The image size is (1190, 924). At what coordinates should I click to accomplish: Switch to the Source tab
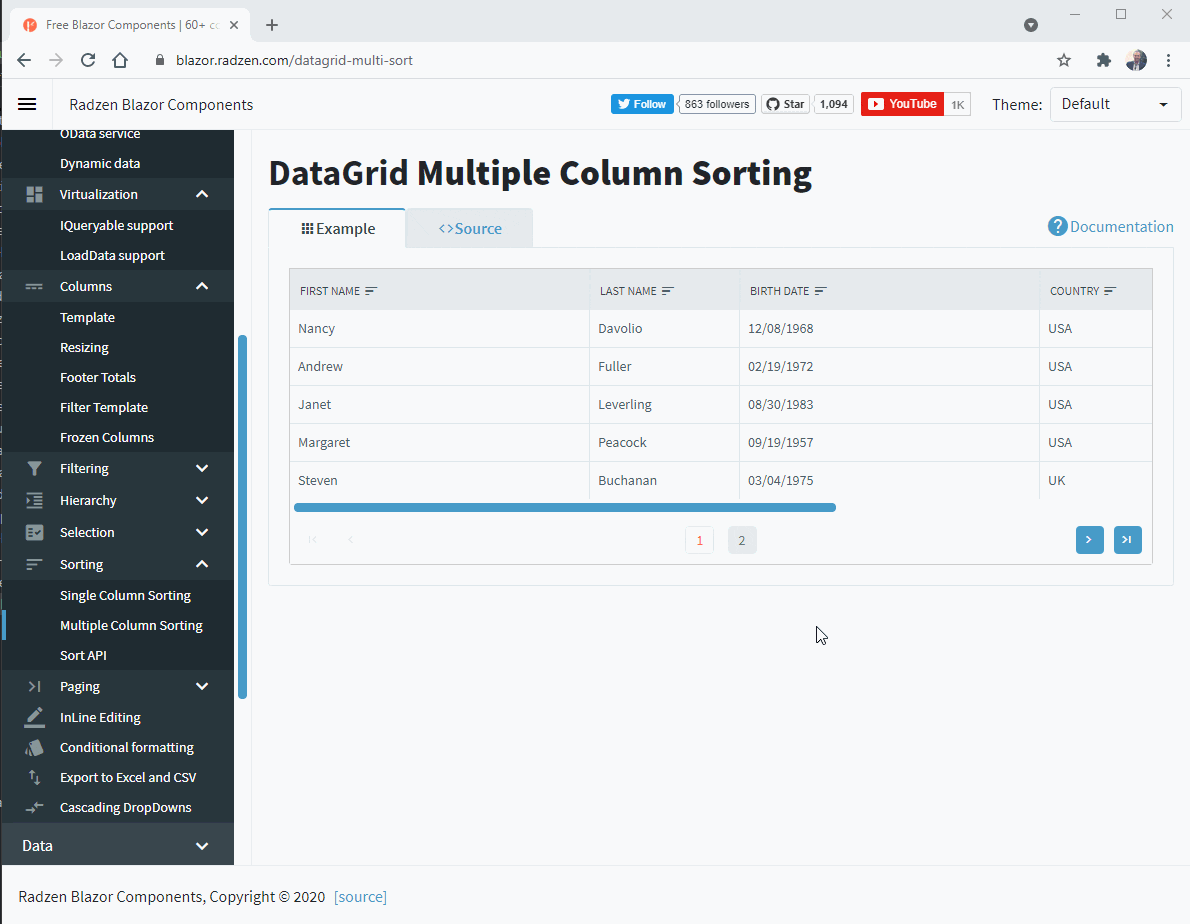[x=470, y=228]
